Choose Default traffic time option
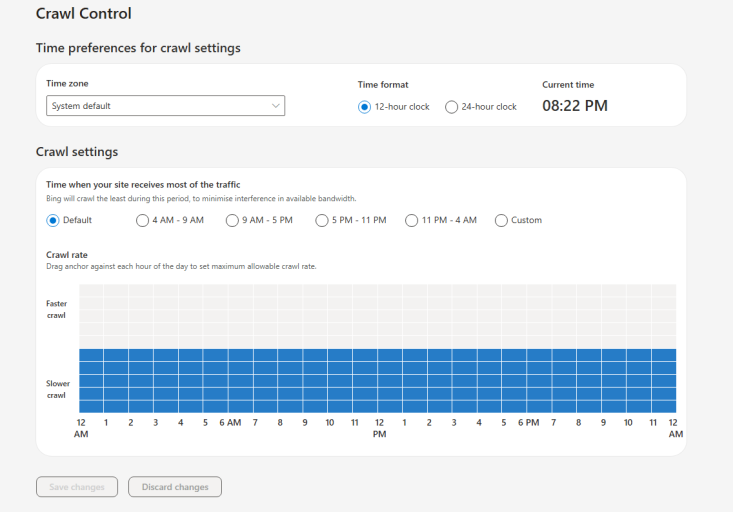Viewport: 733px width, 512px height. (53, 220)
